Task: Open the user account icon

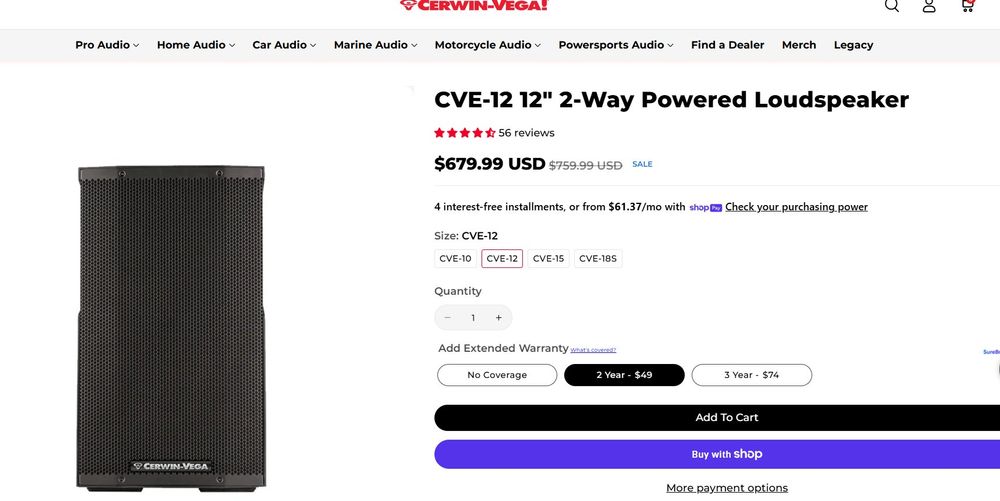Action: [x=929, y=5]
